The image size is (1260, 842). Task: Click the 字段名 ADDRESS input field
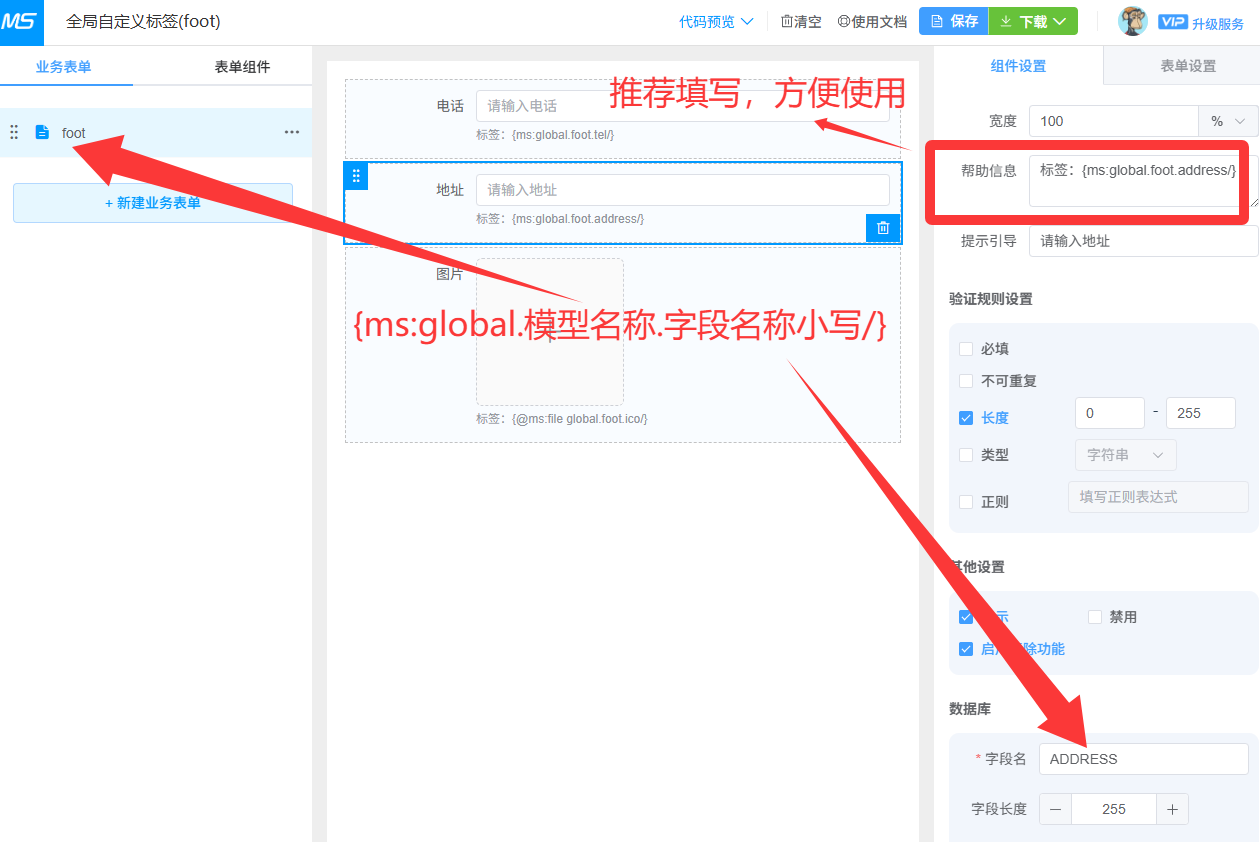[x=1143, y=759]
